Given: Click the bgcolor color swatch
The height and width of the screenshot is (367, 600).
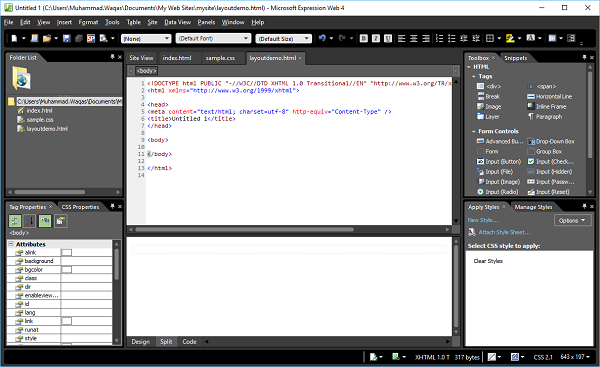Looking at the screenshot, I should point(67,270).
